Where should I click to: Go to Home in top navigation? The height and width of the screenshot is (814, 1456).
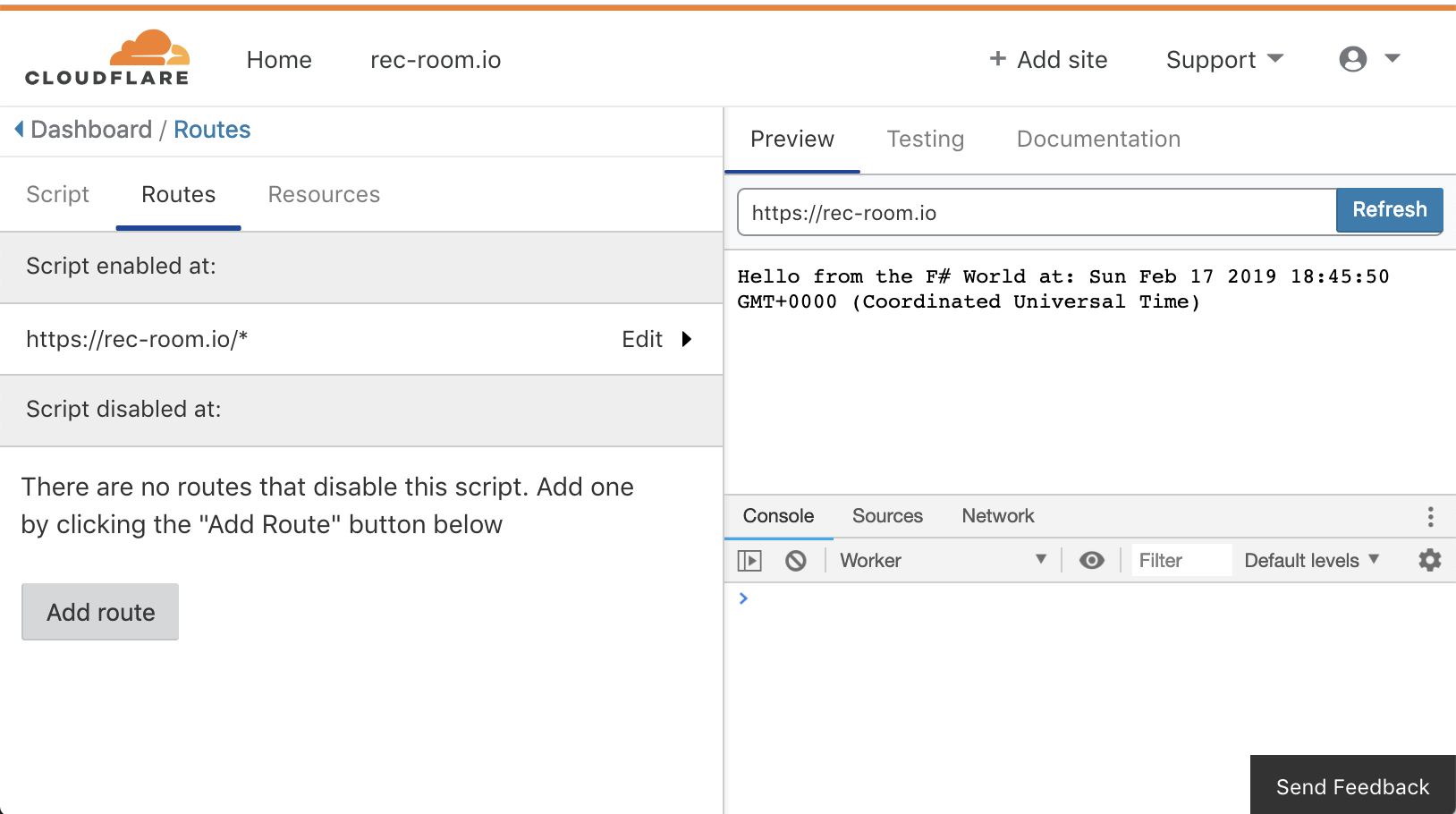click(279, 60)
